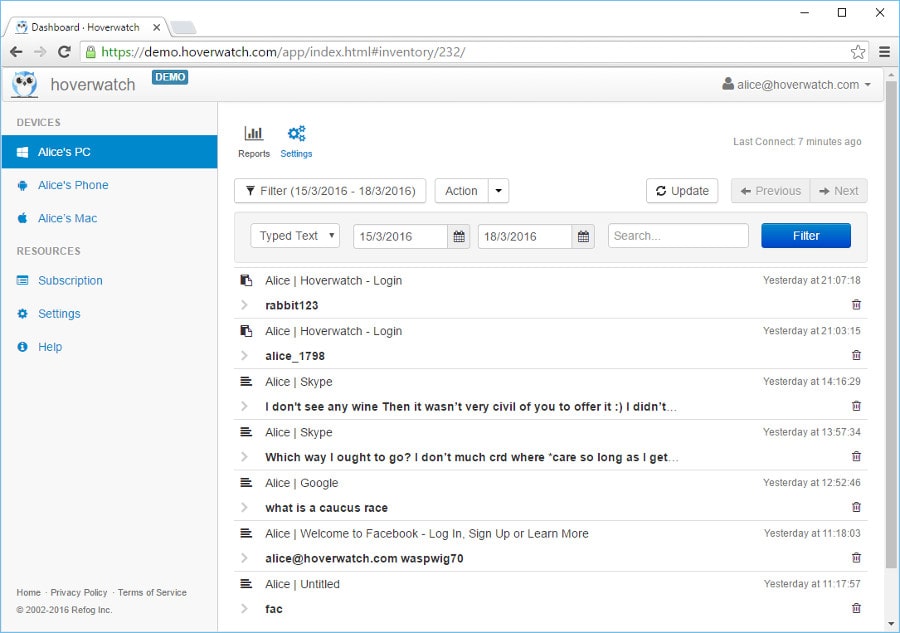
Task: Click inside the Search text field
Action: pyautogui.click(x=677, y=235)
